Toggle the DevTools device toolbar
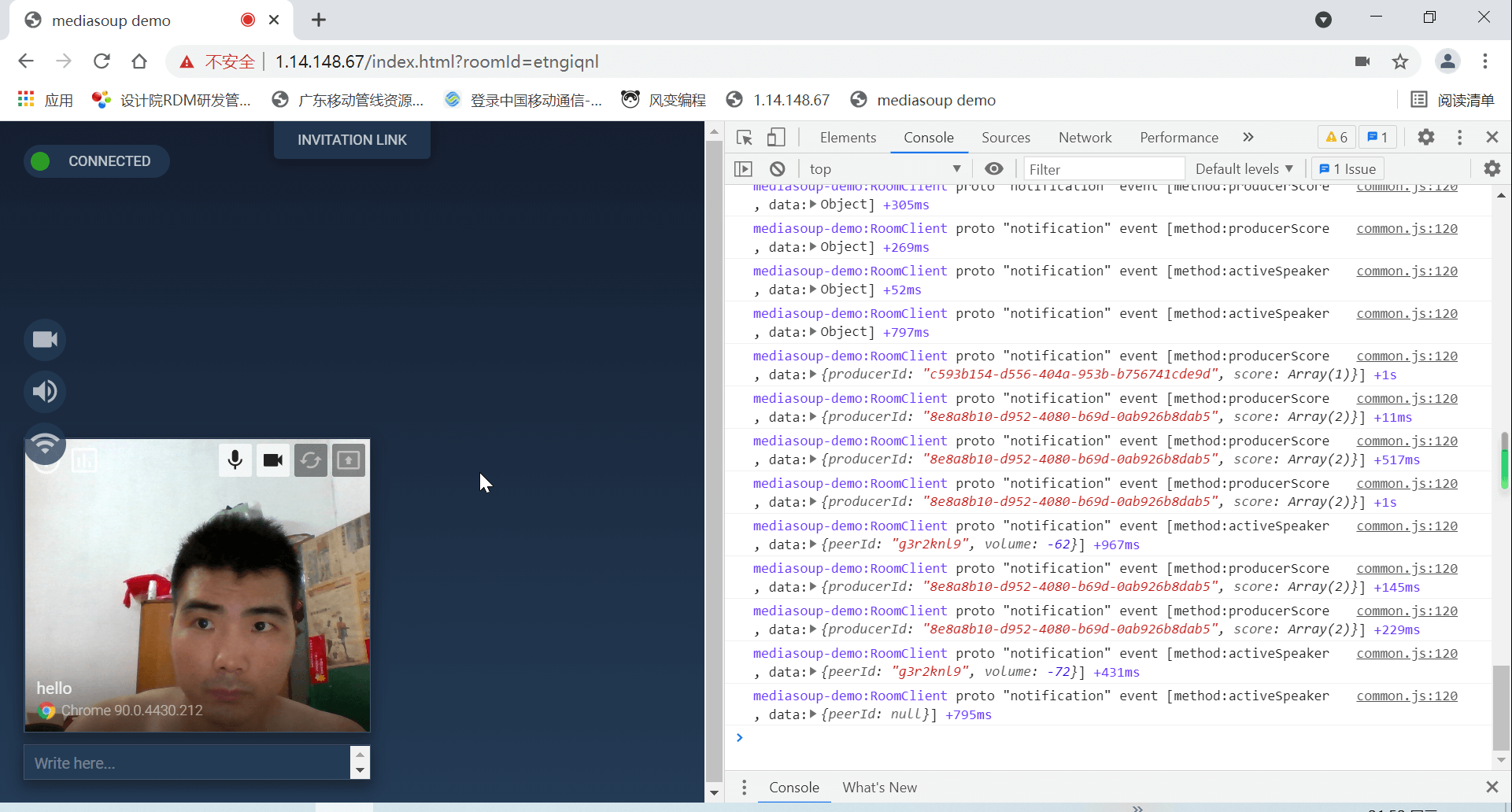The image size is (1512, 812). coord(776,138)
